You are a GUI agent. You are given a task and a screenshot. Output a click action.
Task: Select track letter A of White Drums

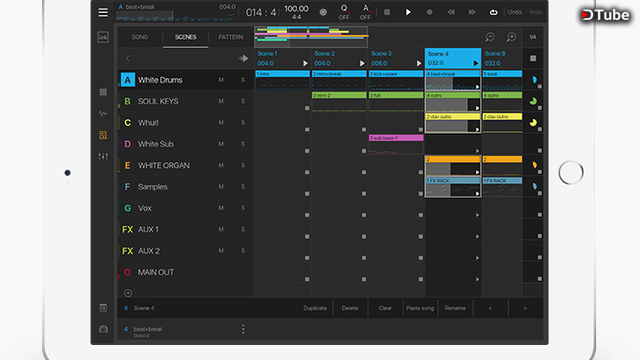(x=128, y=80)
